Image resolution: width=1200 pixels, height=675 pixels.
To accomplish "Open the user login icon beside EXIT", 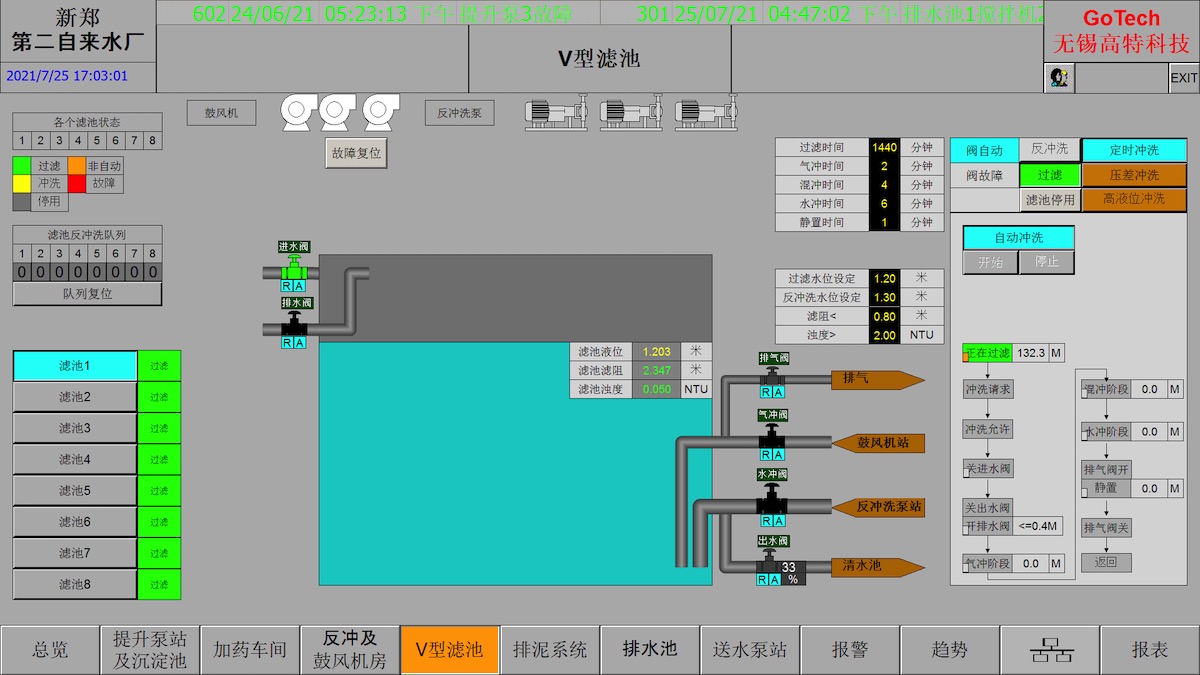I will (x=1058, y=77).
